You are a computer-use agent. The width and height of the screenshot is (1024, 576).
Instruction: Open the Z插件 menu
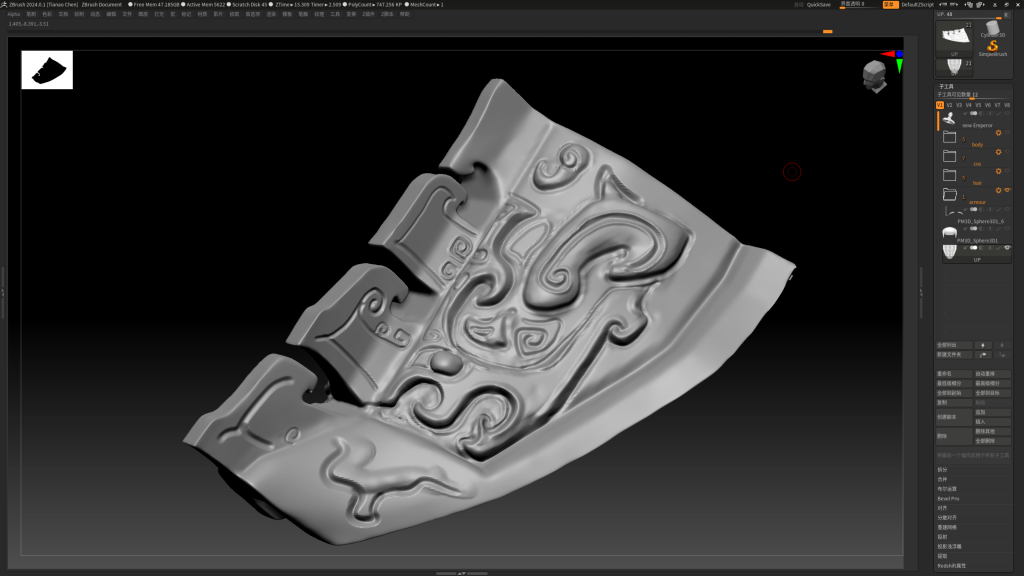click(x=369, y=14)
